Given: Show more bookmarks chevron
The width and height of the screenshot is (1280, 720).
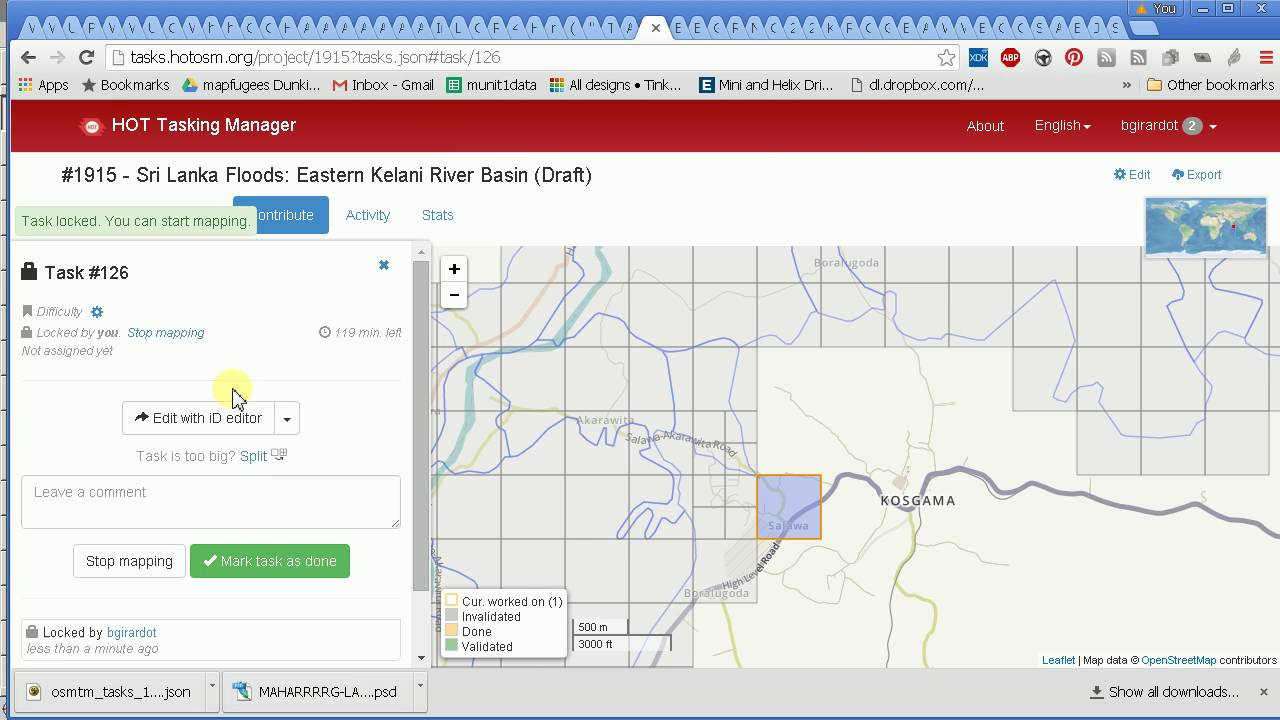Looking at the screenshot, I should 1126,85.
